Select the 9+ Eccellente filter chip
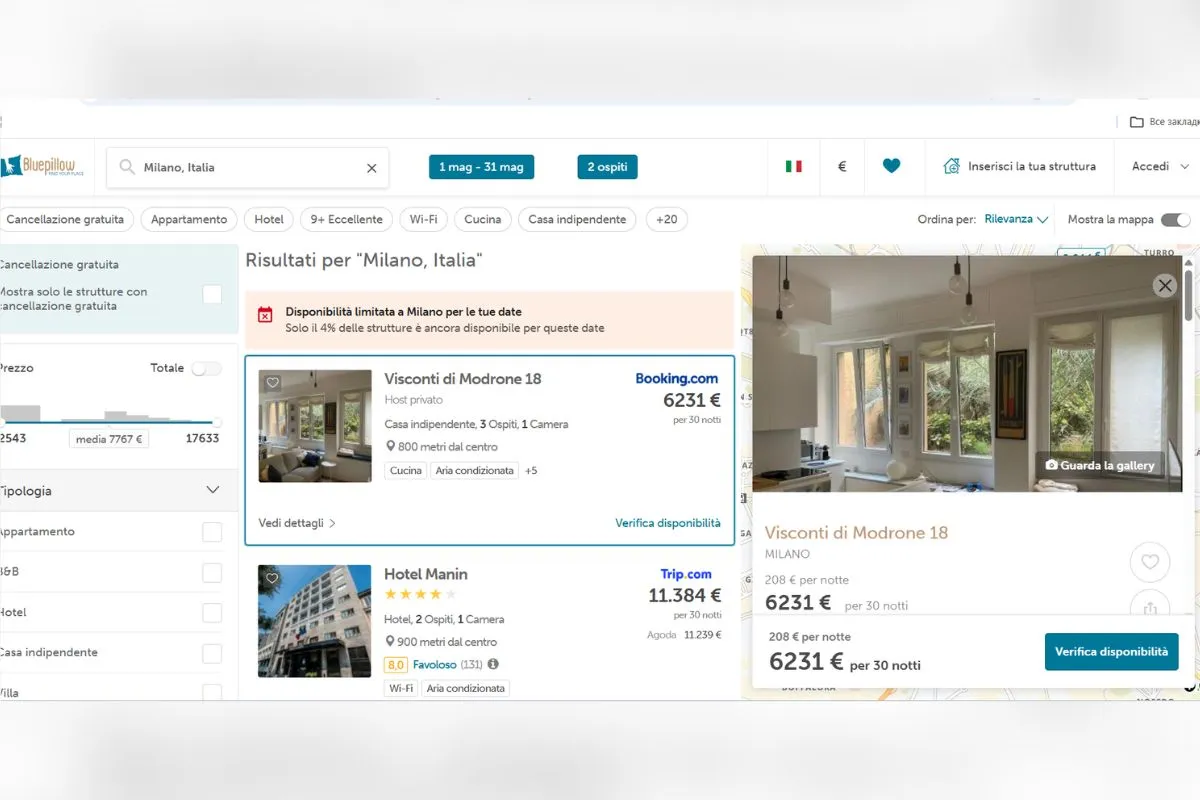This screenshot has height=800, width=1200. click(346, 220)
